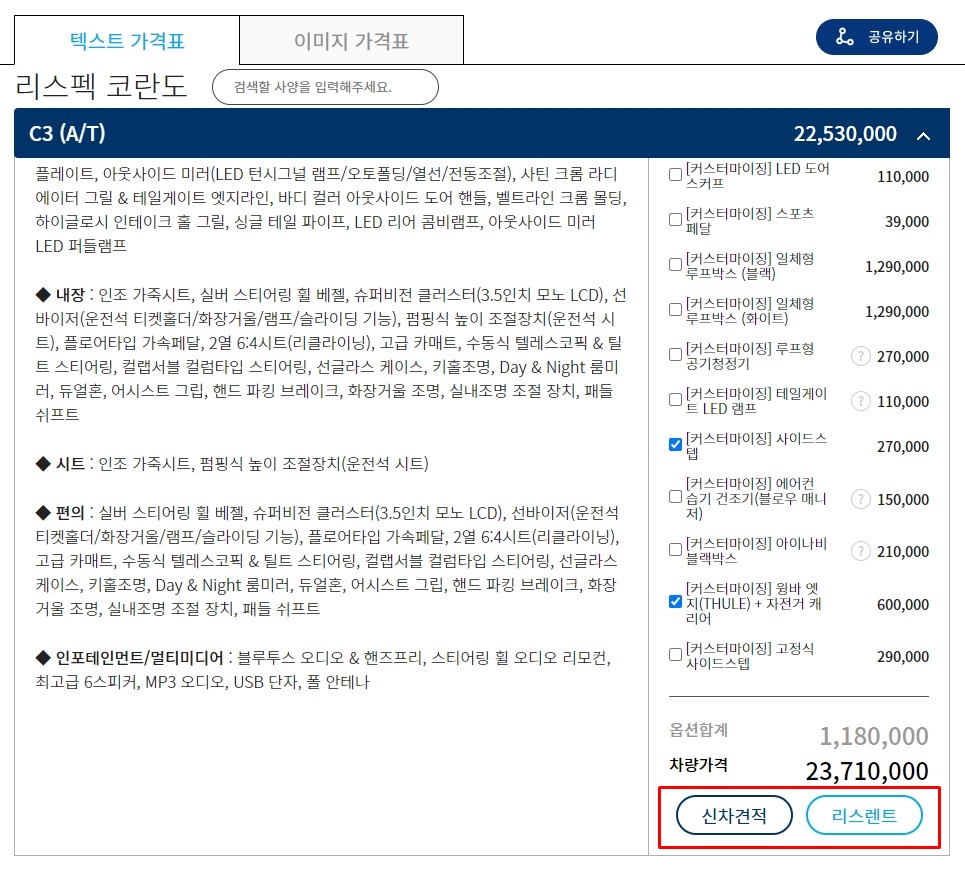Click the 리스렌트 button
965x869 pixels.
coord(864,815)
